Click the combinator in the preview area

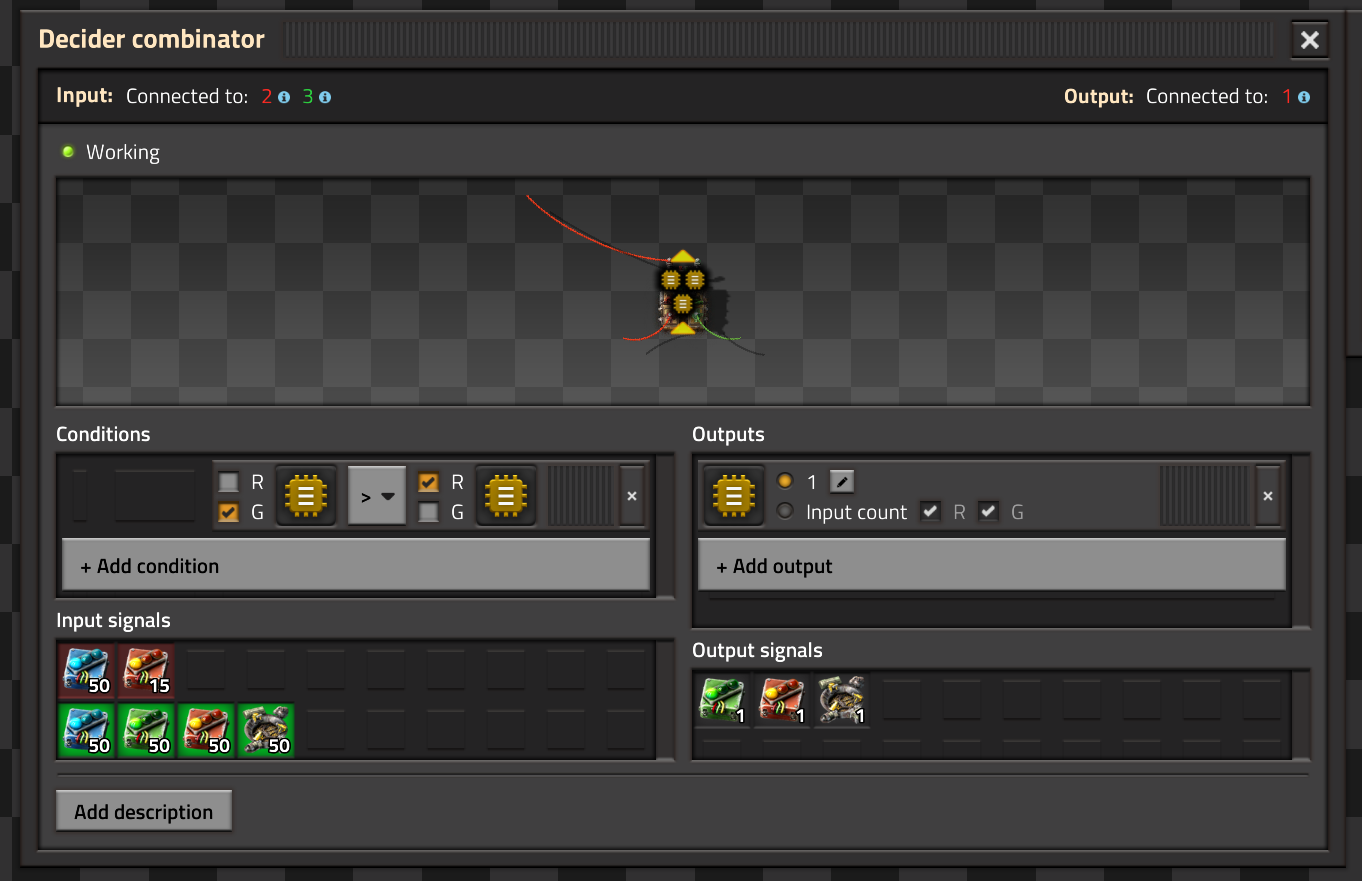point(682,294)
